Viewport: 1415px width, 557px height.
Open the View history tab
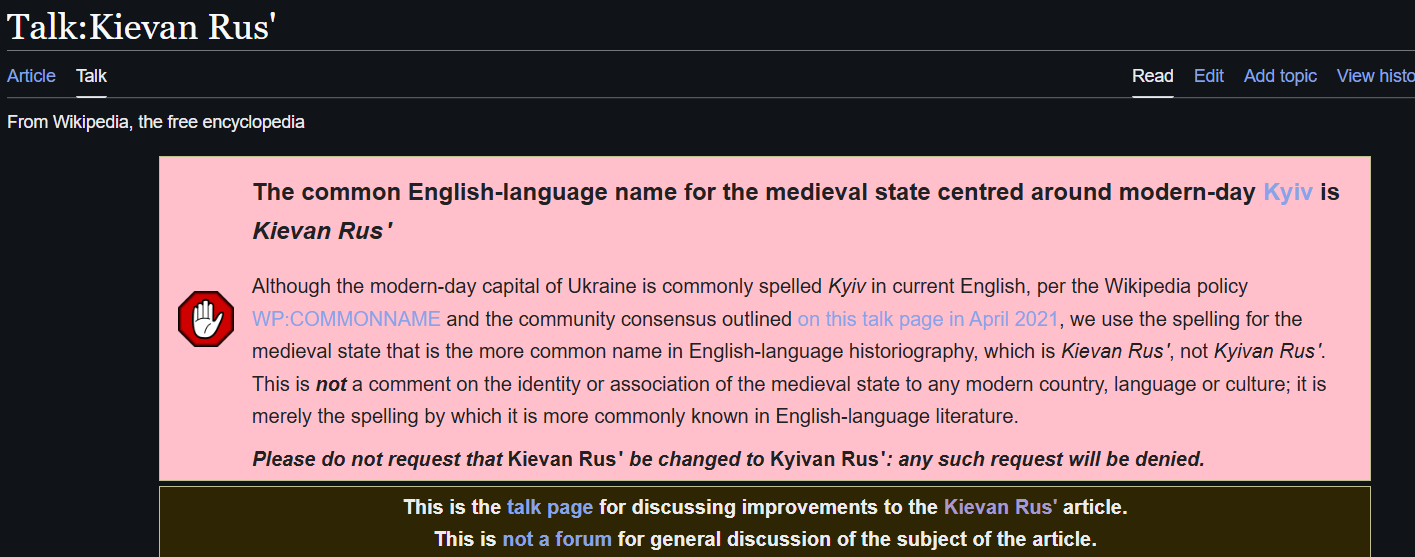pyautogui.click(x=1376, y=76)
